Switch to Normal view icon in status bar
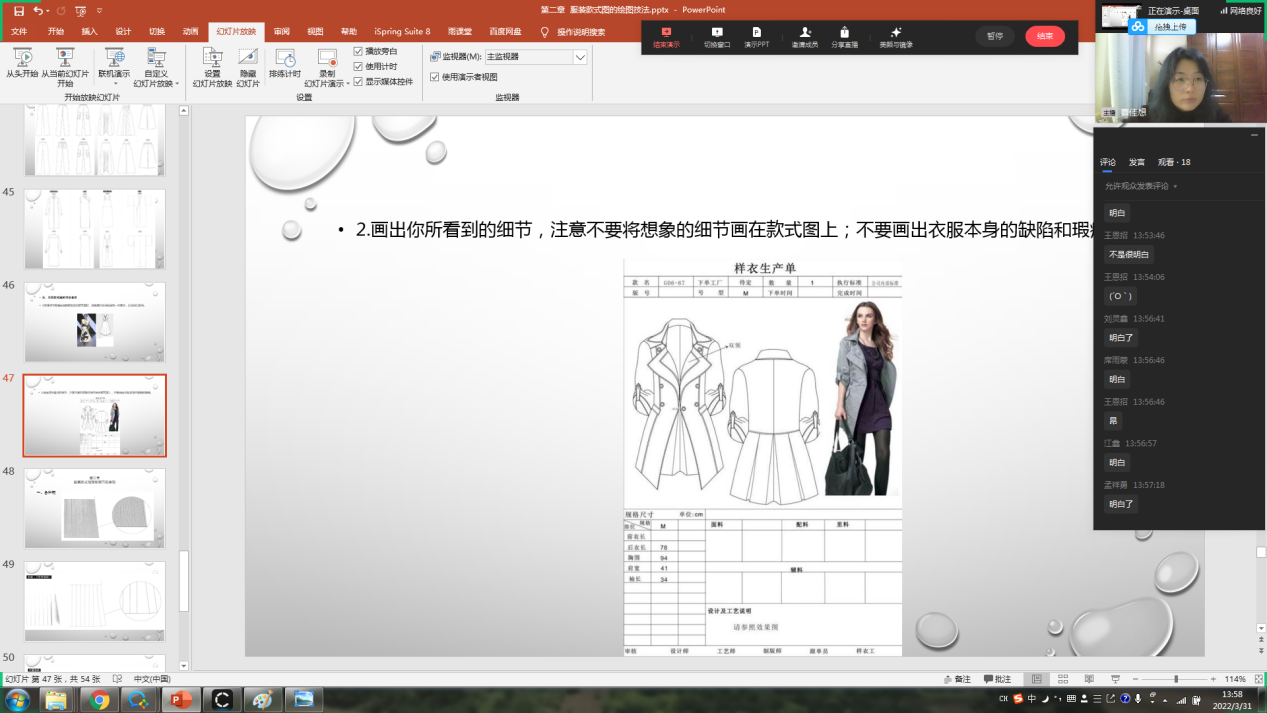This screenshot has height=713, width=1267. tap(1036, 679)
